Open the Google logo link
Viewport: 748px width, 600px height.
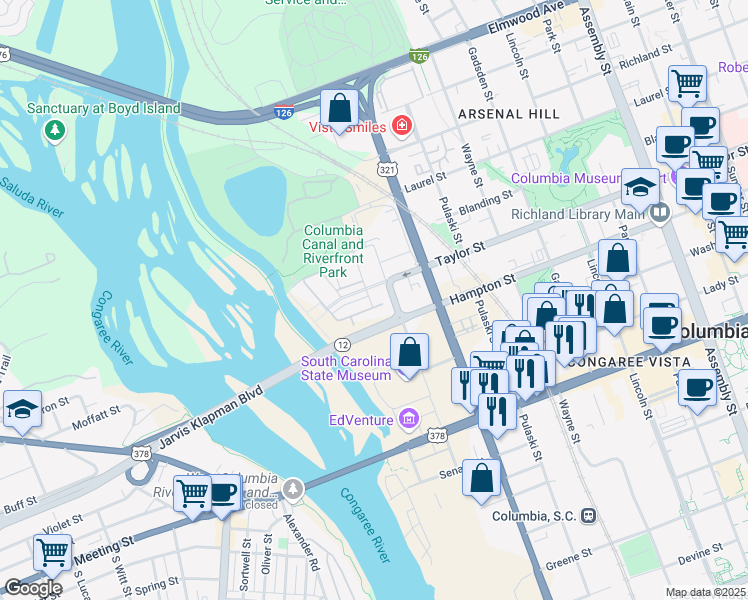[x=33, y=589]
